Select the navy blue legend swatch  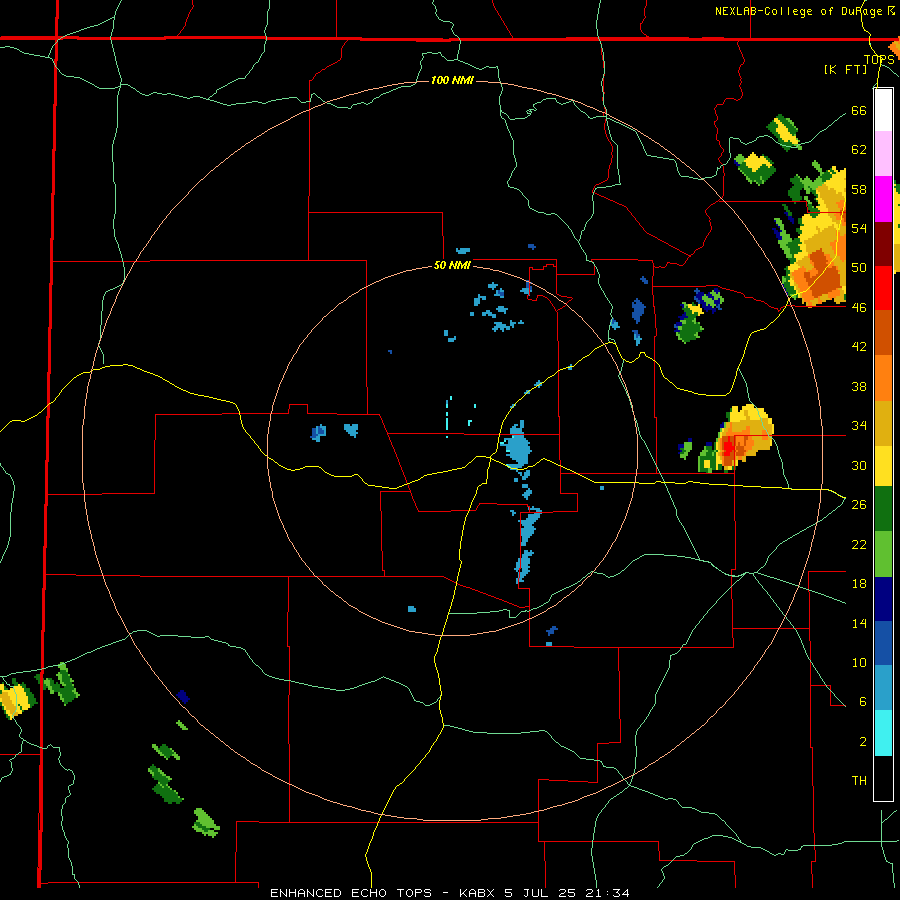click(883, 599)
